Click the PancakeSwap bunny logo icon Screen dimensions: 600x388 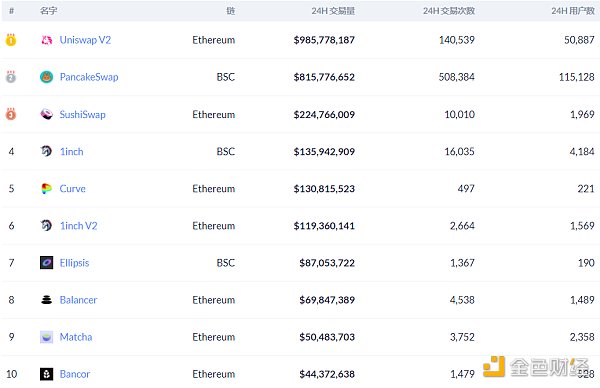(47, 77)
